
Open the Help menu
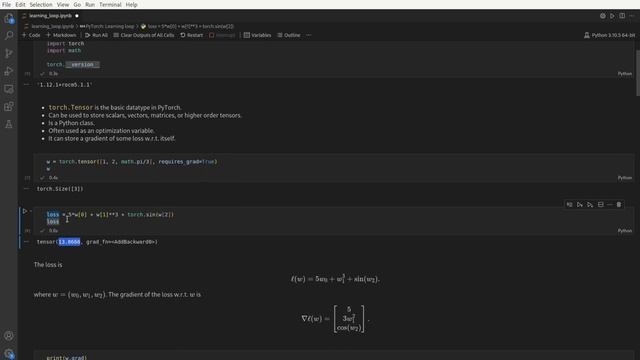pos(131,4)
